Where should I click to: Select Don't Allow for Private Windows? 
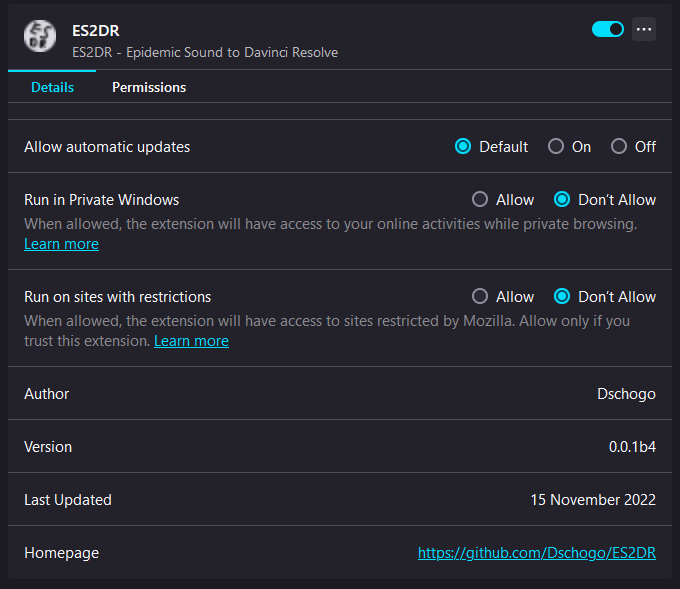click(x=562, y=199)
